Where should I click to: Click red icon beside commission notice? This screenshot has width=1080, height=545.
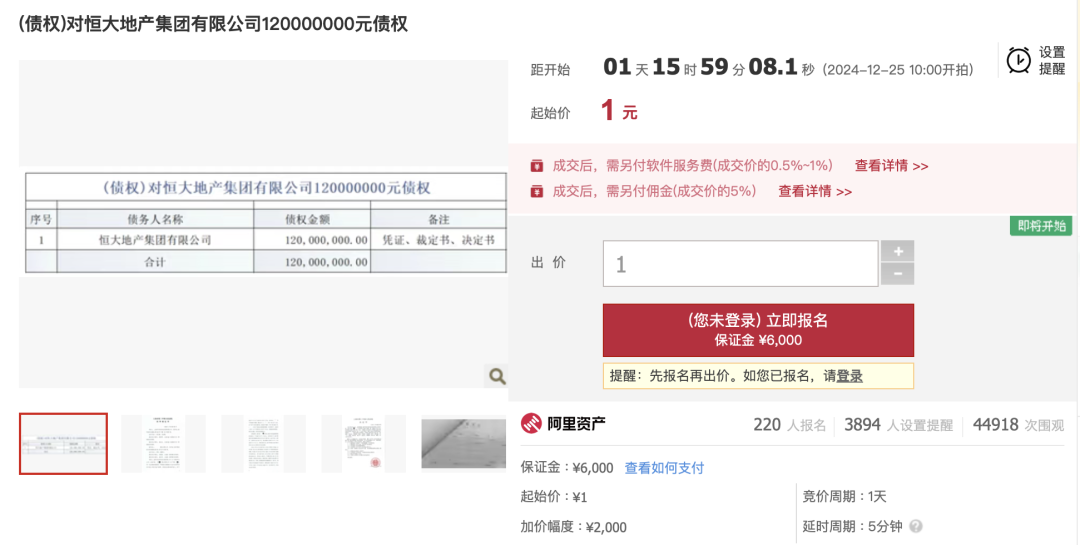pyautogui.click(x=537, y=191)
